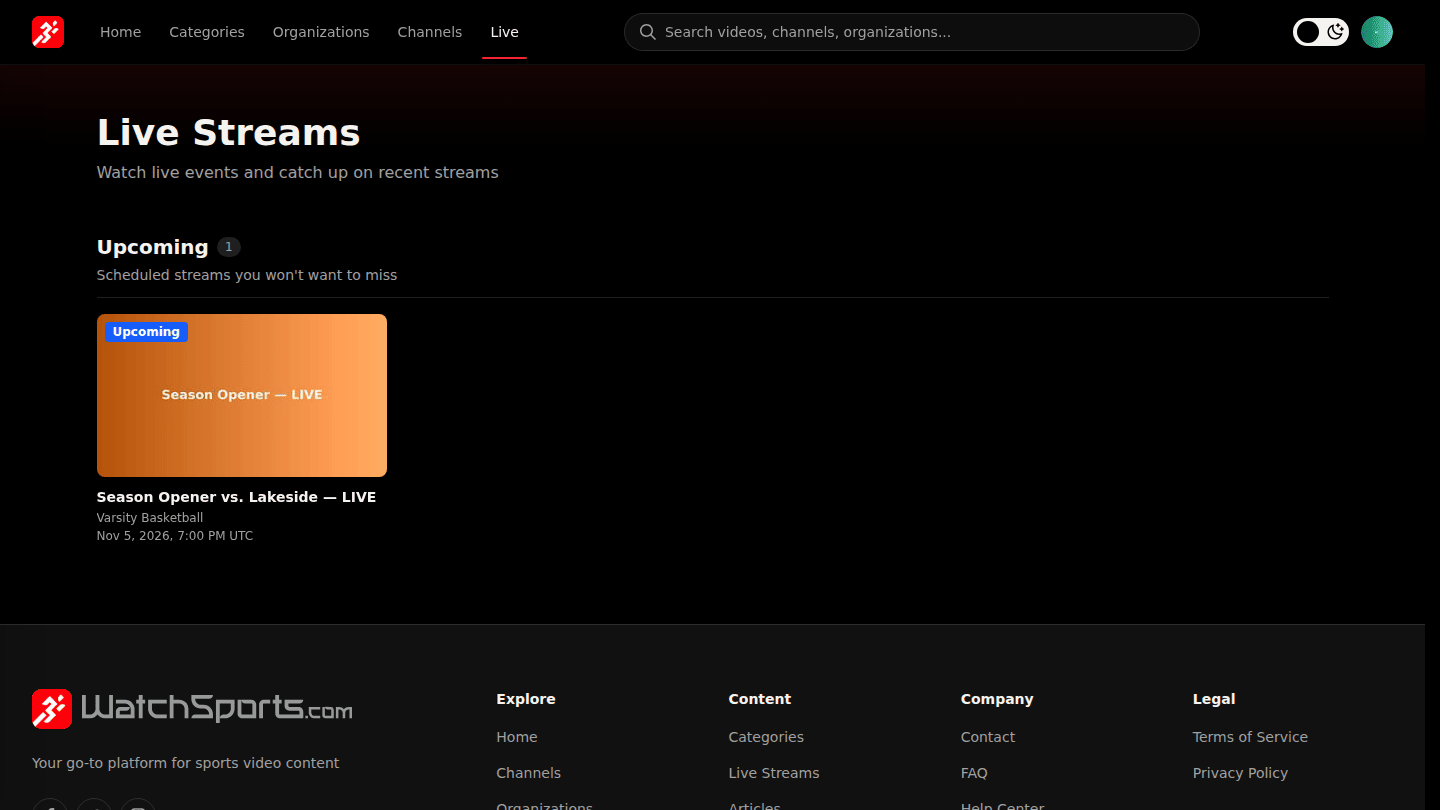Click the search magnifier icon
This screenshot has height=810, width=1440.
(647, 32)
